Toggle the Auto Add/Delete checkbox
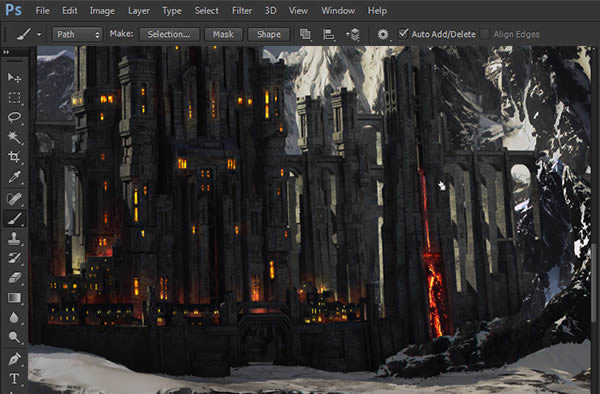This screenshot has height=394, width=600. 403,34
